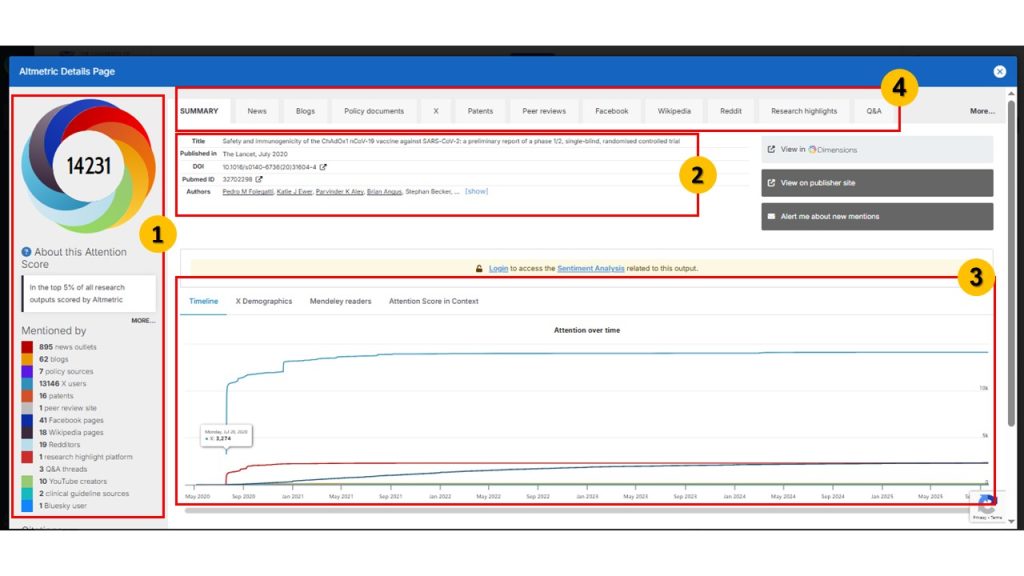Open the Facebook tab
The width and height of the screenshot is (1024, 576).
coord(611,111)
